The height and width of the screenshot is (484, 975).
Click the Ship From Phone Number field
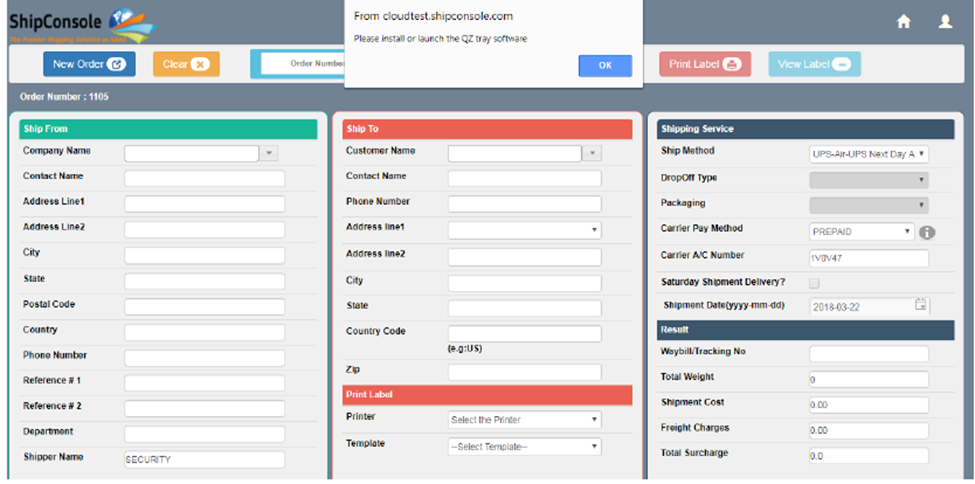pos(205,358)
